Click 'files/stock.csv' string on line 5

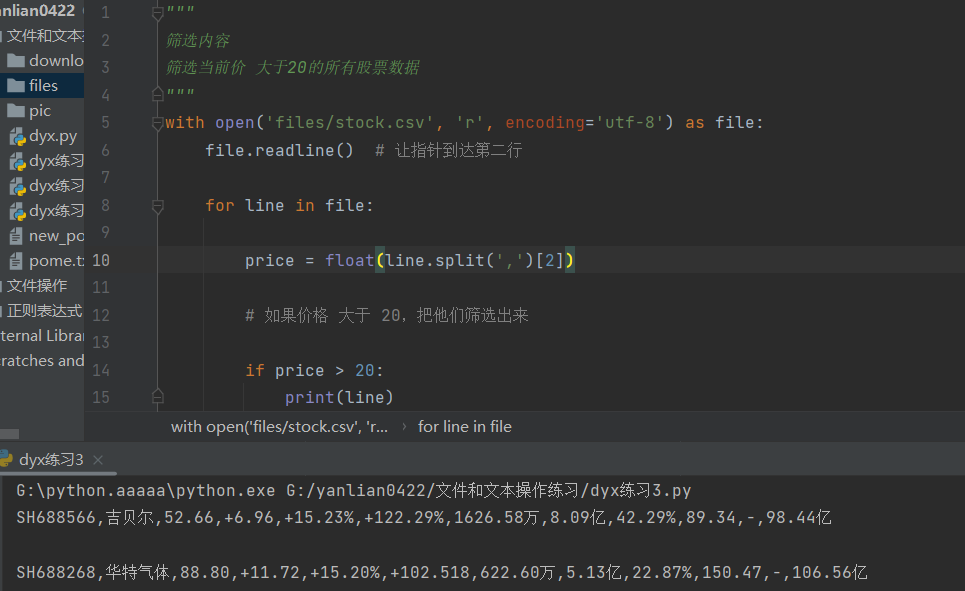350,123
